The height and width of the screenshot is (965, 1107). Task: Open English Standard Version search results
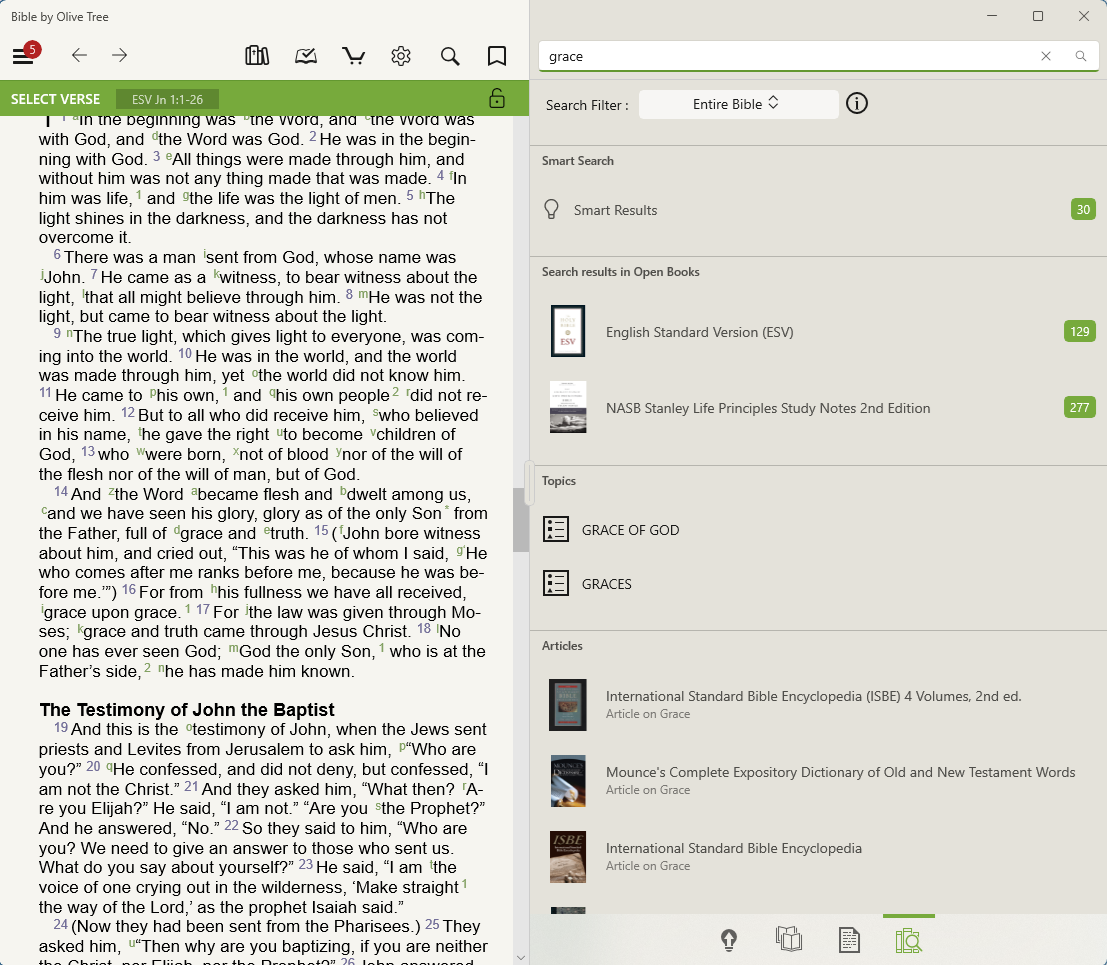click(x=700, y=332)
